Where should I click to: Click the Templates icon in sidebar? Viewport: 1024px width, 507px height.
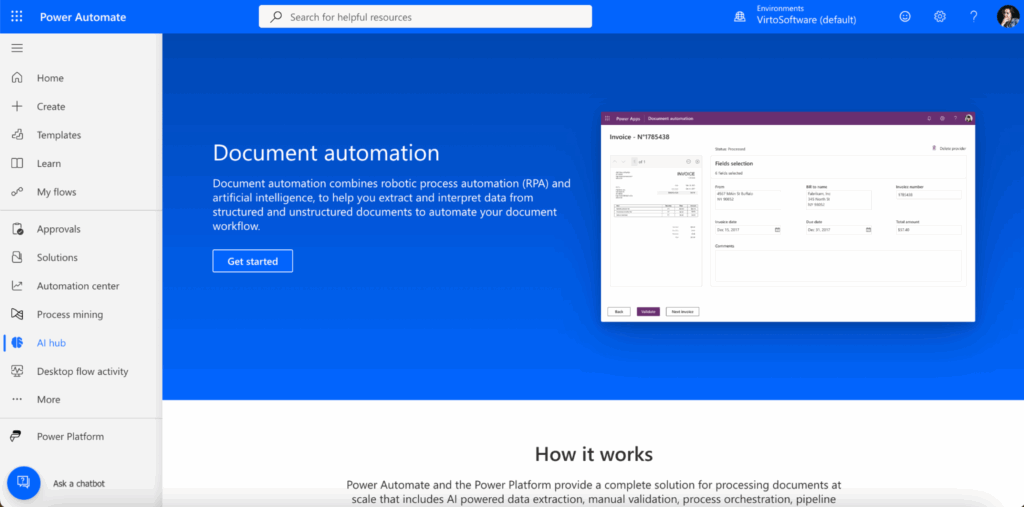pos(17,135)
